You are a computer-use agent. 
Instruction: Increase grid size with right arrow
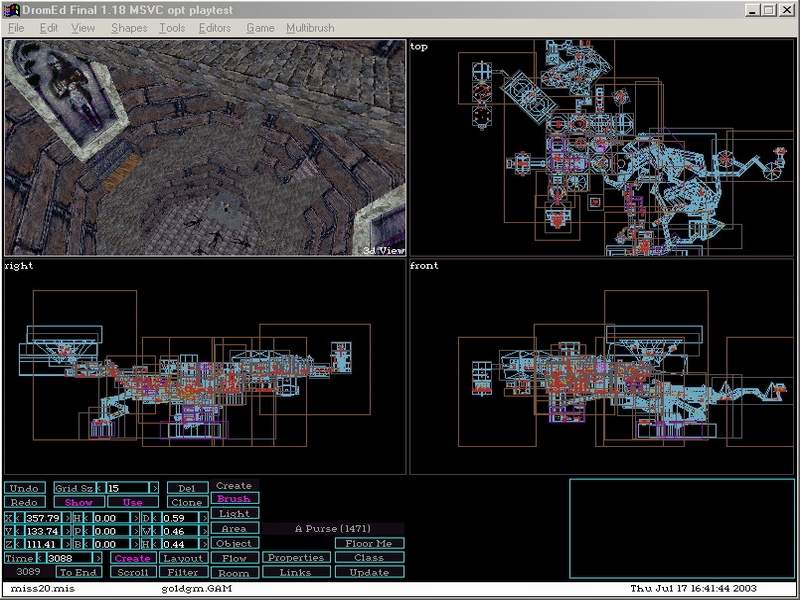pyautogui.click(x=154, y=488)
